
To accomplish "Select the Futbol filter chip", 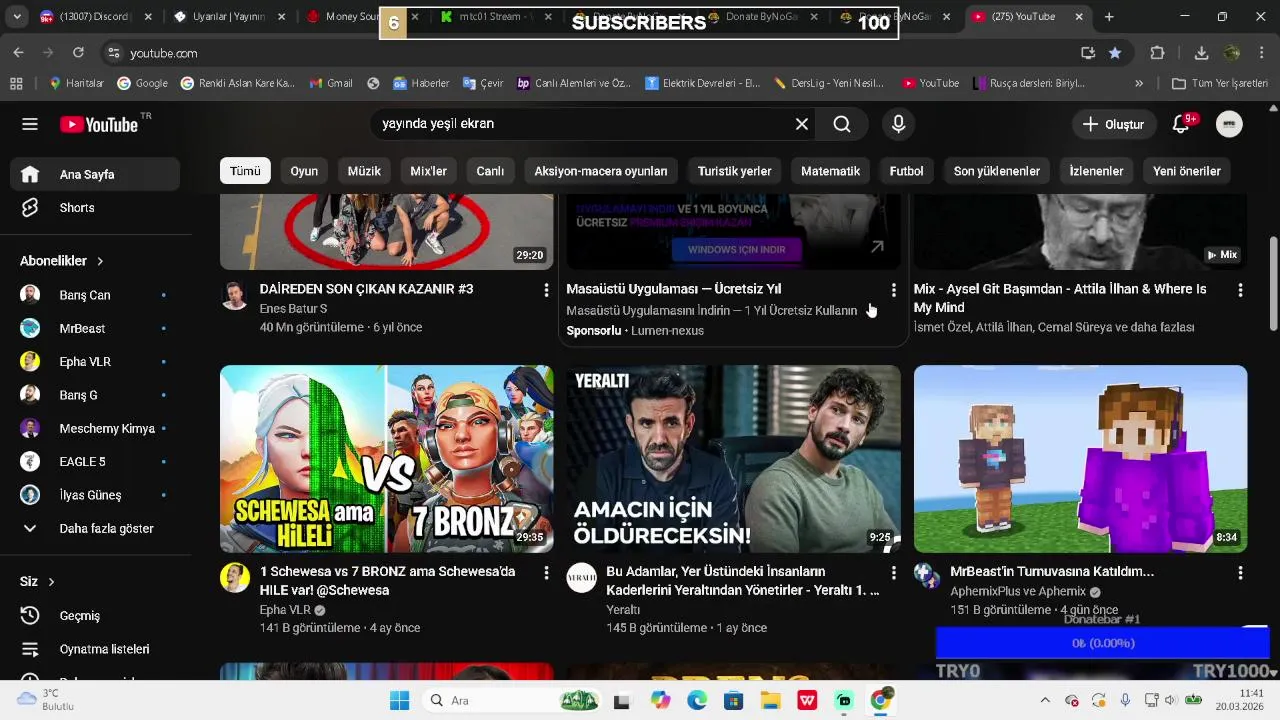I will tap(906, 171).
